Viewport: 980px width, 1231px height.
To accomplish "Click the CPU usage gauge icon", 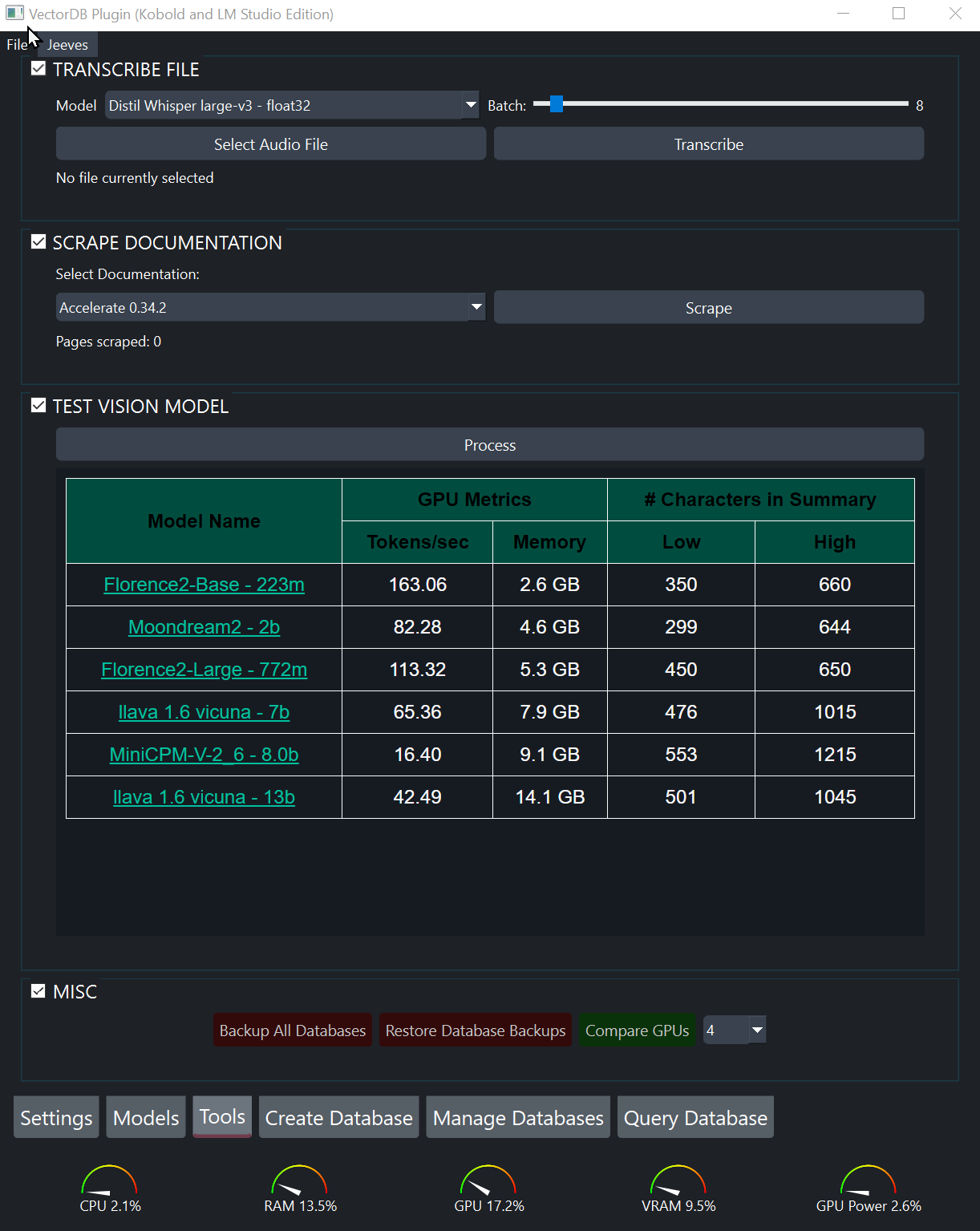I will click(109, 1180).
